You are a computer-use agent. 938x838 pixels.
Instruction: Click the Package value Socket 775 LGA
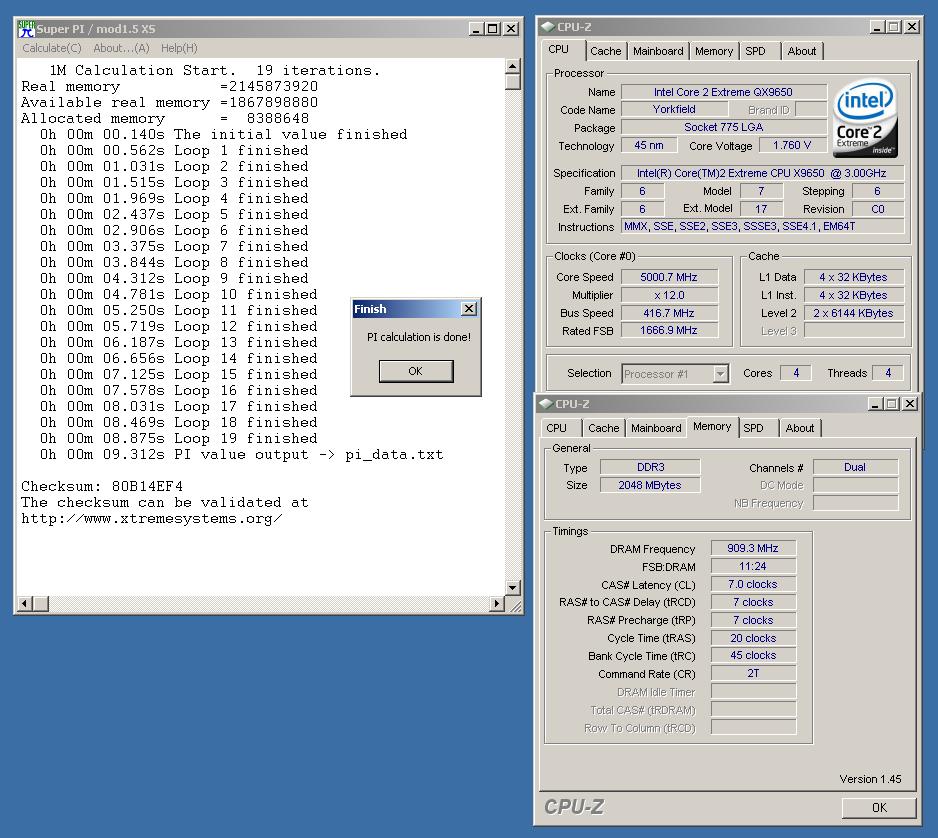tap(724, 127)
